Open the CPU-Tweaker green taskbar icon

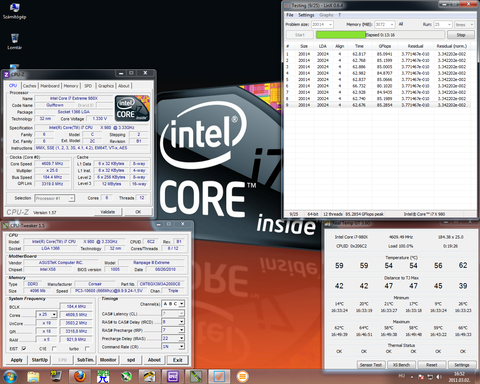[196, 377]
